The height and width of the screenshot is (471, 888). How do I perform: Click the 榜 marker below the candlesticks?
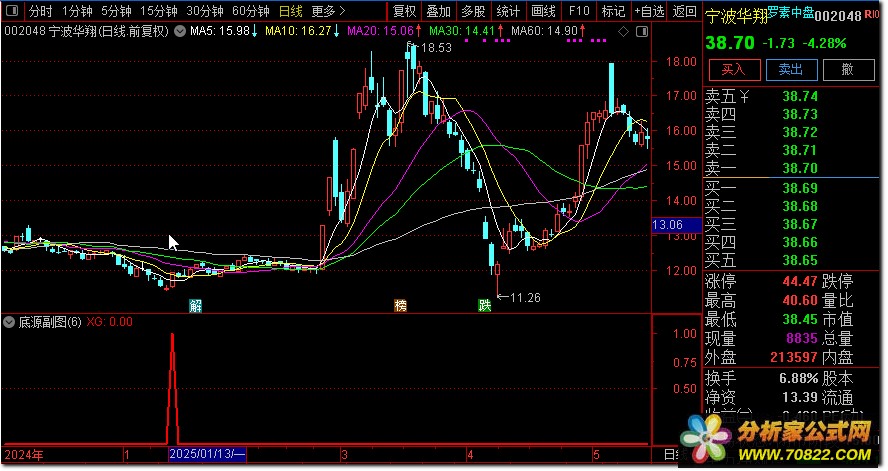coord(400,306)
